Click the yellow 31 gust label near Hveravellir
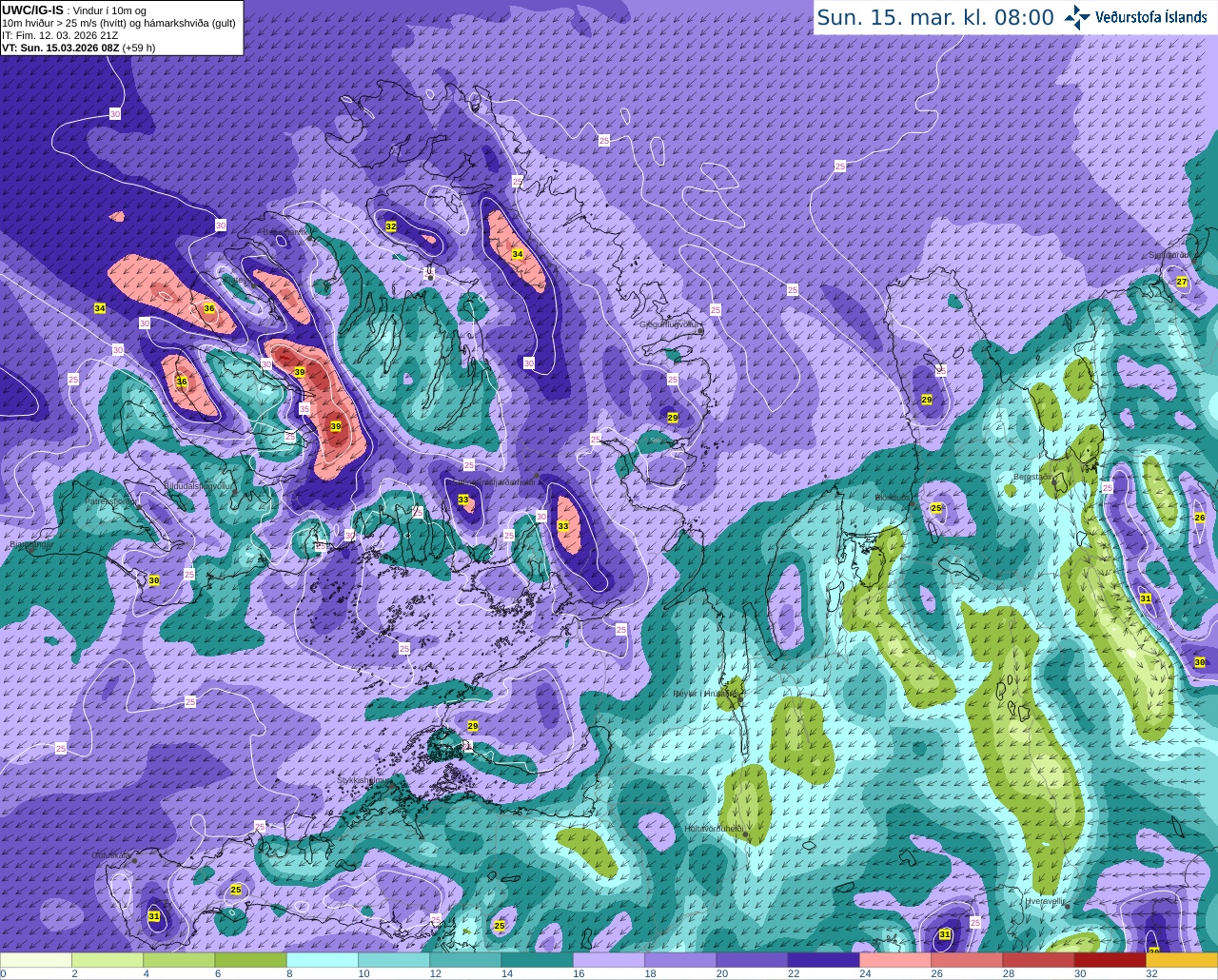The height and width of the screenshot is (980, 1218). 945,934
